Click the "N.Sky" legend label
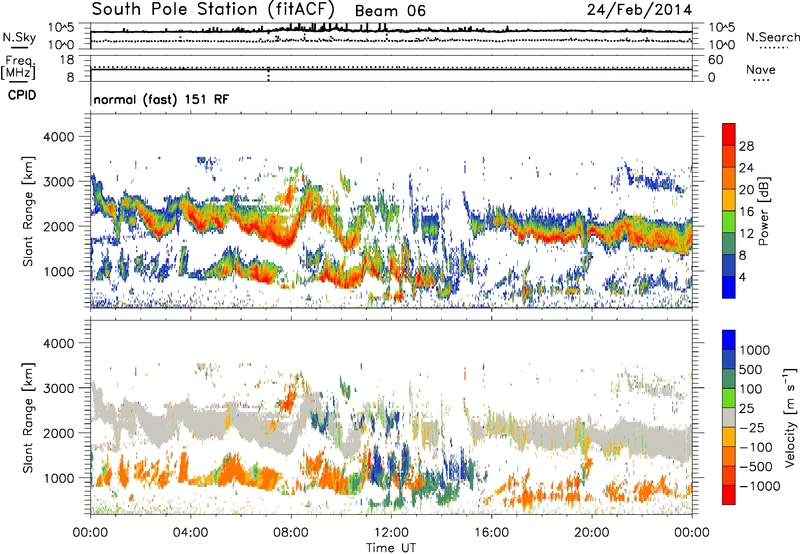Viewport: 800px width, 554px height. coord(19,37)
